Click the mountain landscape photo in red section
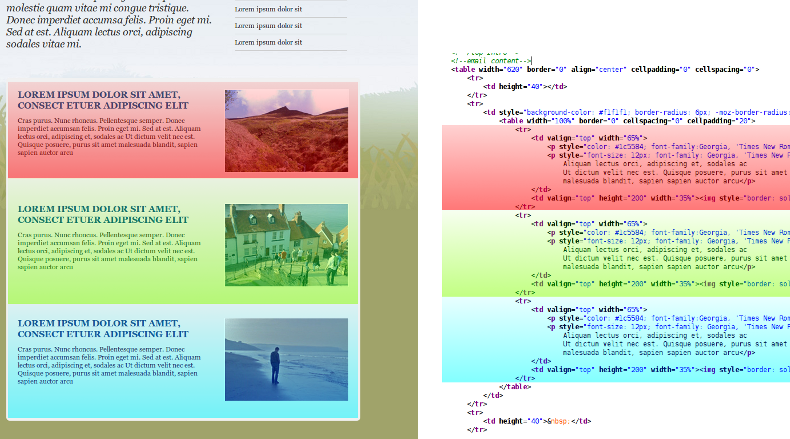 (286, 130)
